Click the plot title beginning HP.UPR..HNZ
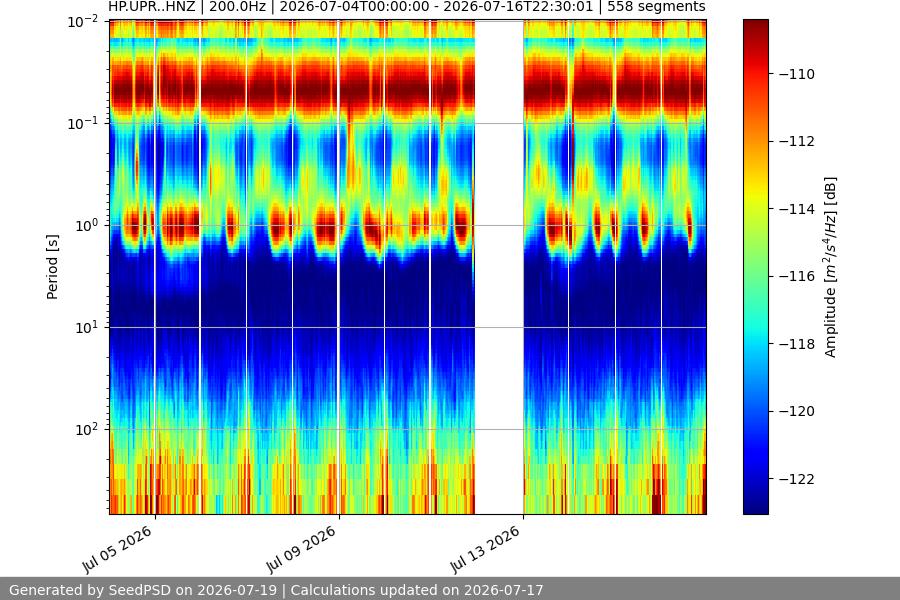The image size is (900, 600). [407, 7]
